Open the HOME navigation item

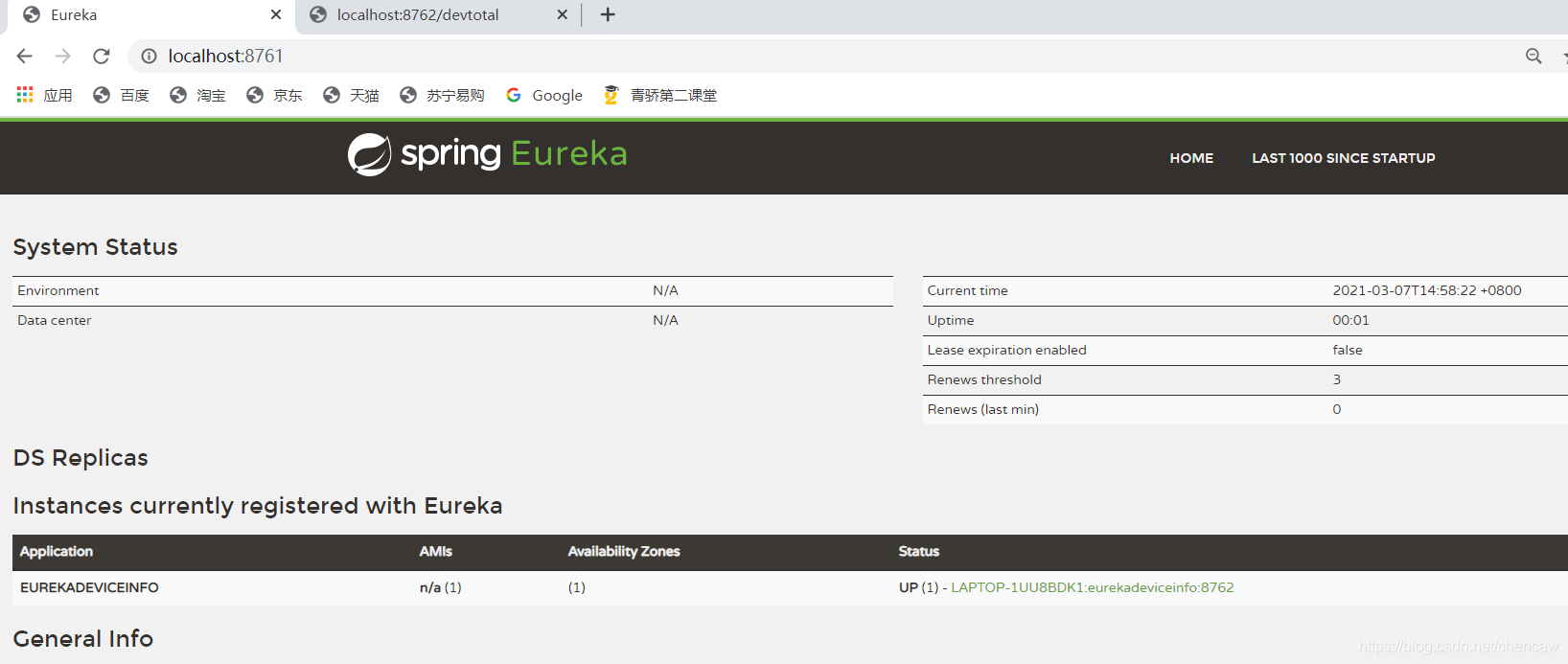(1191, 158)
